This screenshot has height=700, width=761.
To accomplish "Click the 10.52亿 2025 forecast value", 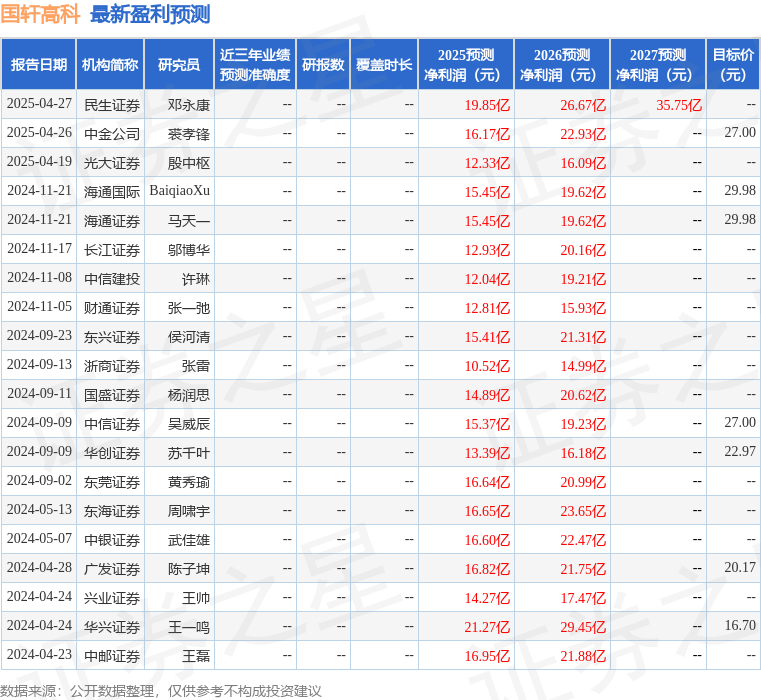I will click(x=487, y=366).
